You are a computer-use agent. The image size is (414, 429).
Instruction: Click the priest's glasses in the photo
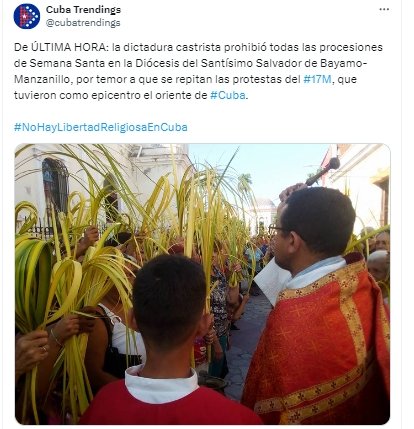click(x=277, y=229)
